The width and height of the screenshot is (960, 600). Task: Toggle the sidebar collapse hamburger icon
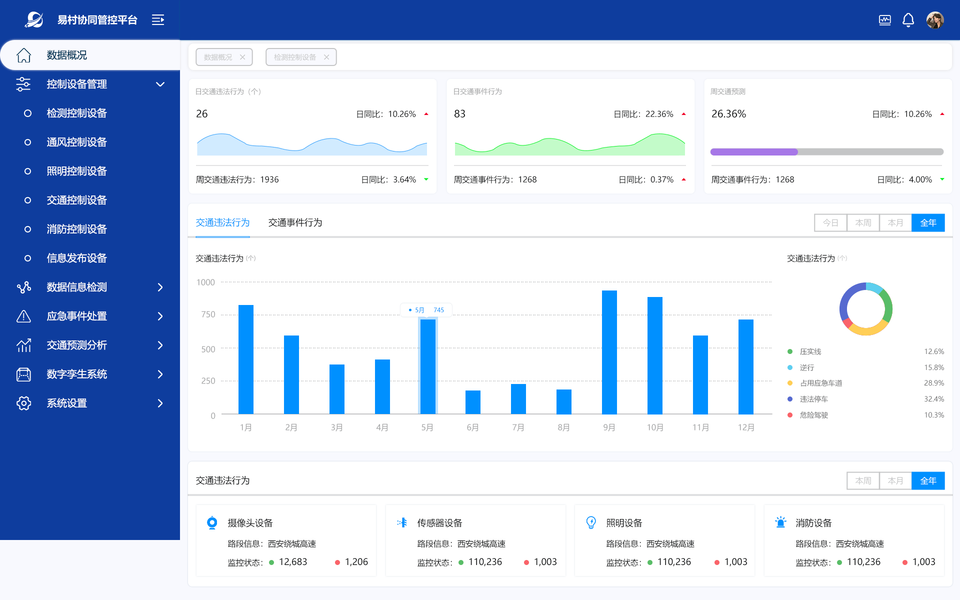click(158, 20)
